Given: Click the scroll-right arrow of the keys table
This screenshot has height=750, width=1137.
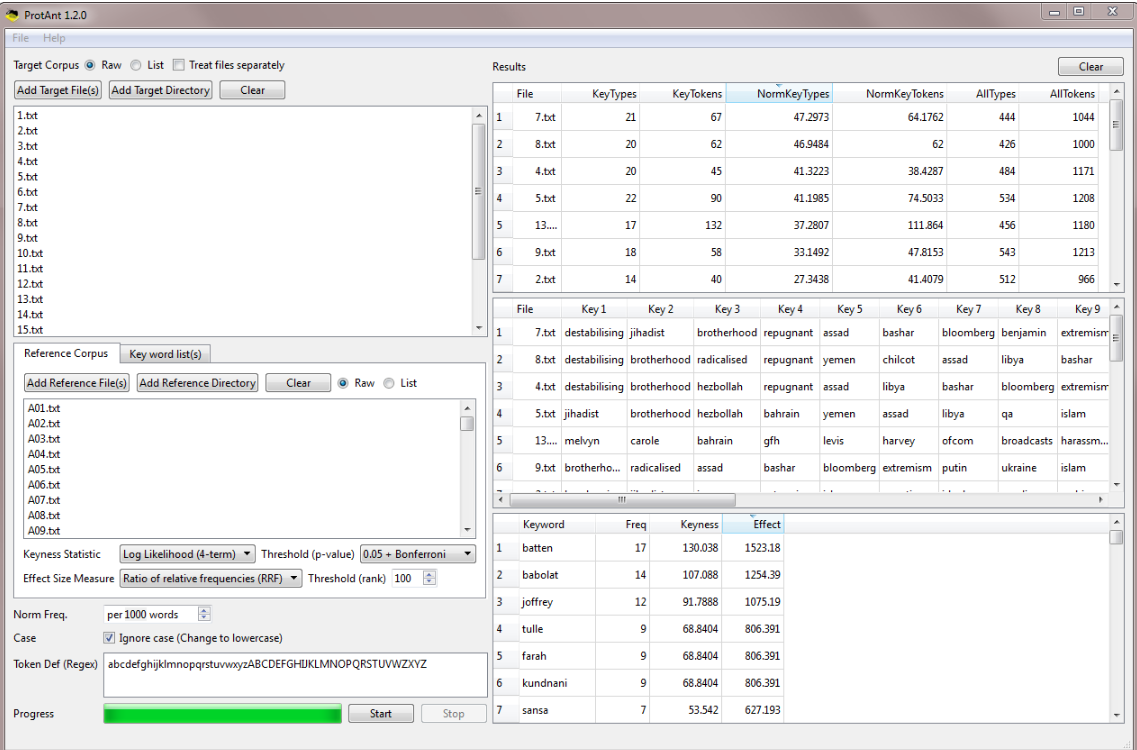Looking at the screenshot, I should pos(1103,499).
